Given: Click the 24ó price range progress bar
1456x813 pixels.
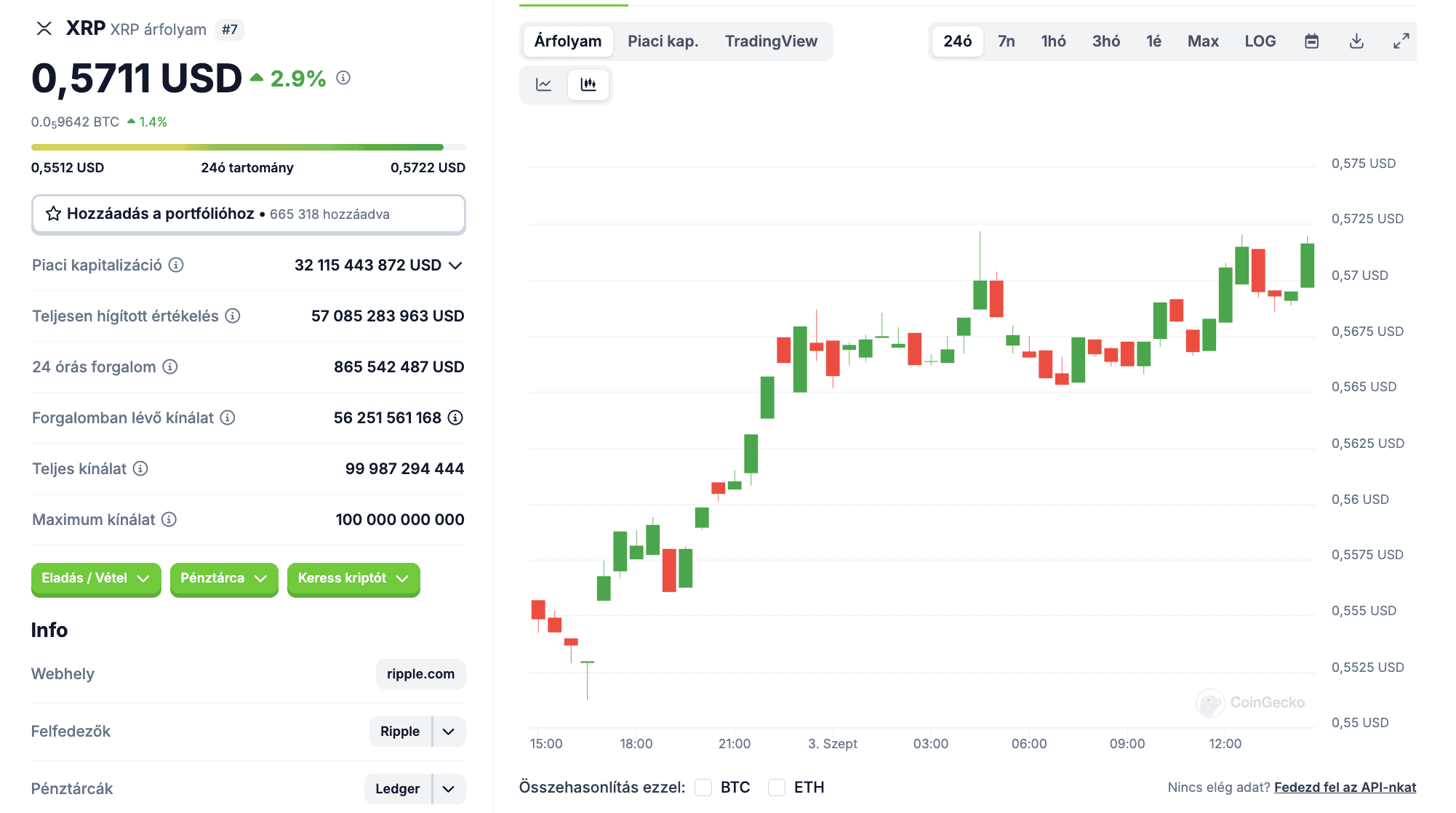Looking at the screenshot, I should [x=249, y=148].
